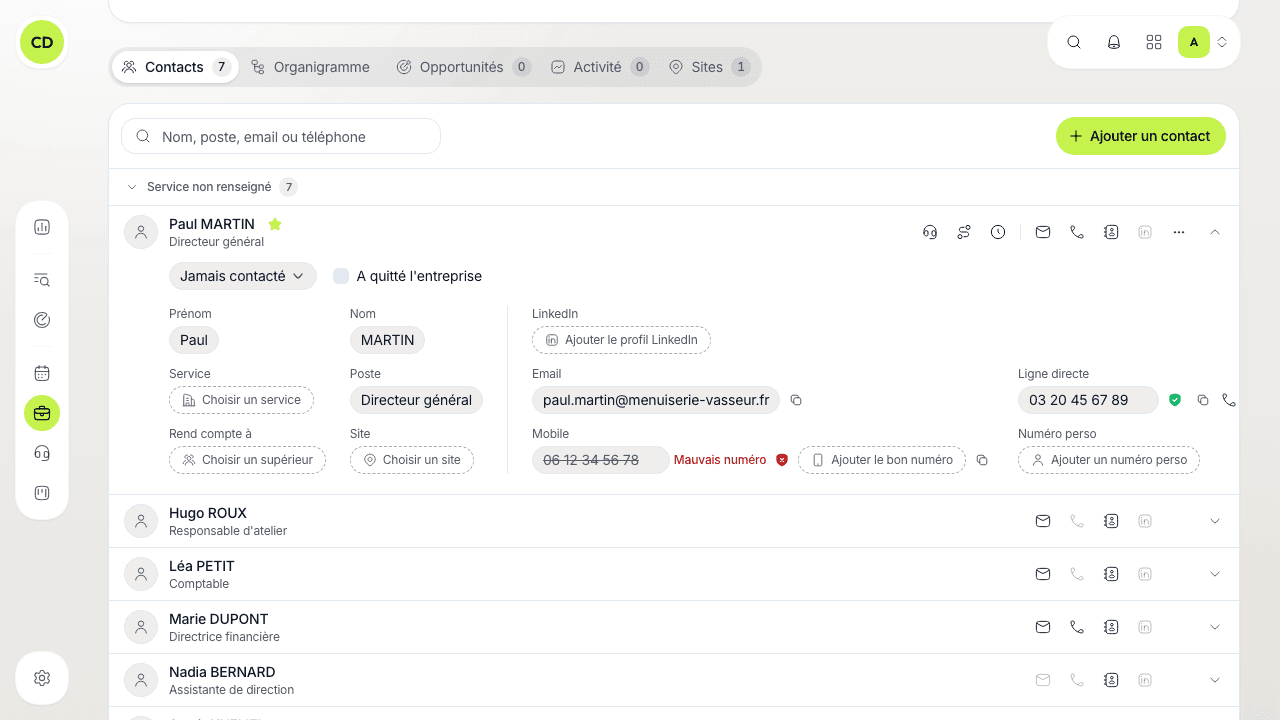The height and width of the screenshot is (720, 1280).
Task: Open the account switcher chevrons near avatar A
Action: pyautogui.click(x=1222, y=42)
